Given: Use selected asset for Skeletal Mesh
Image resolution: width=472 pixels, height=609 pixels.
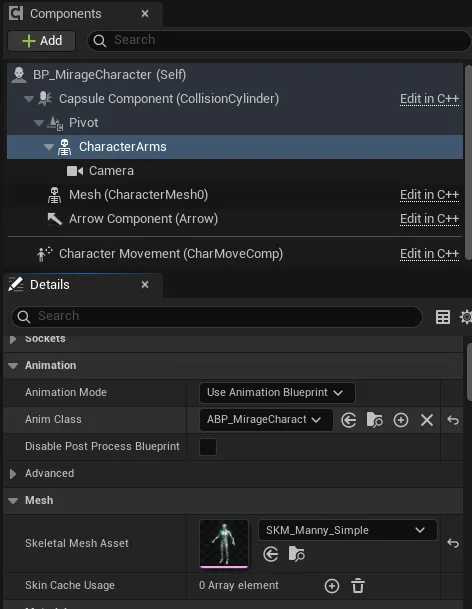Looking at the screenshot, I should click(270, 554).
